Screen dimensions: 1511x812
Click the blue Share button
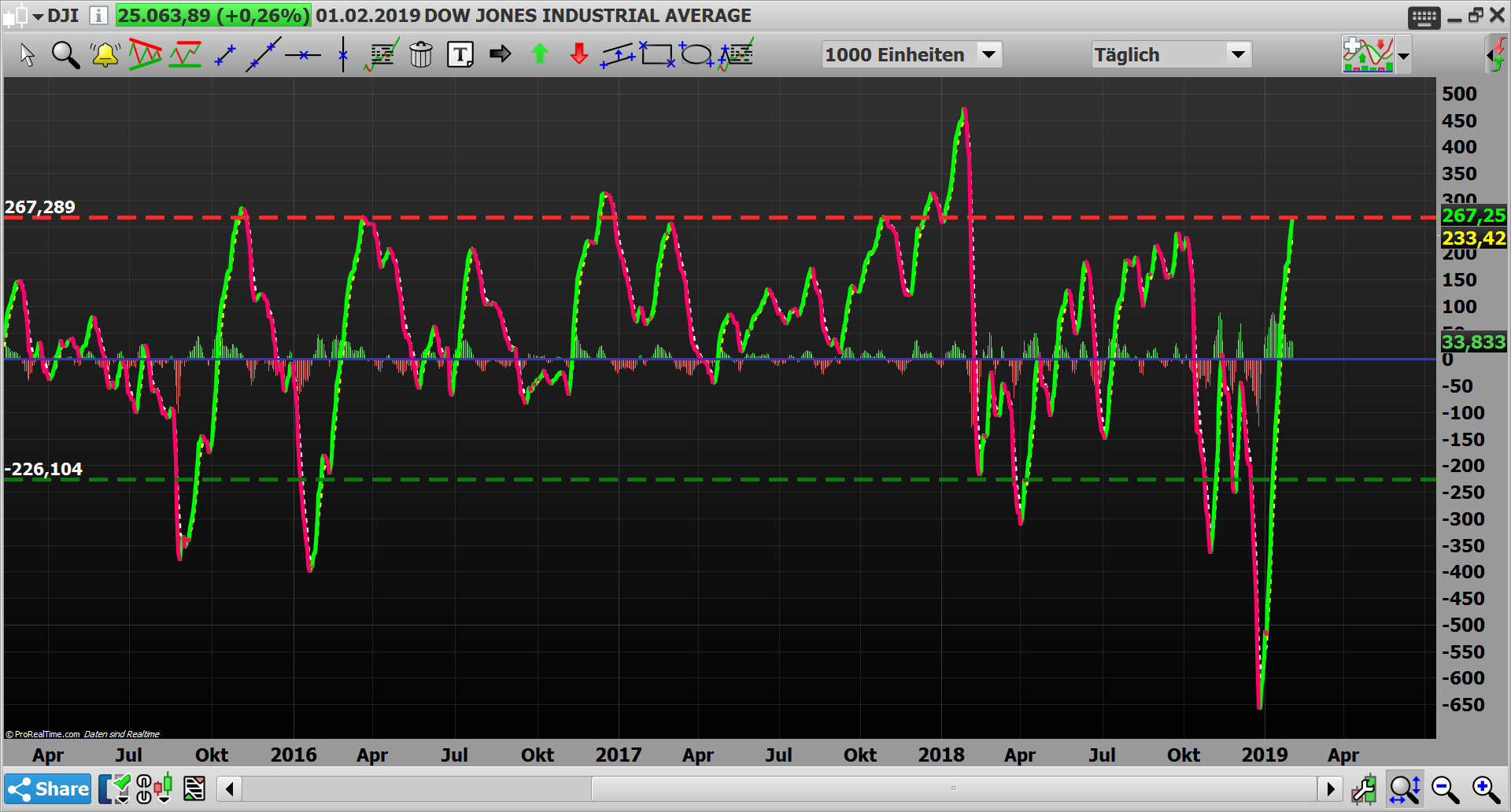47,788
